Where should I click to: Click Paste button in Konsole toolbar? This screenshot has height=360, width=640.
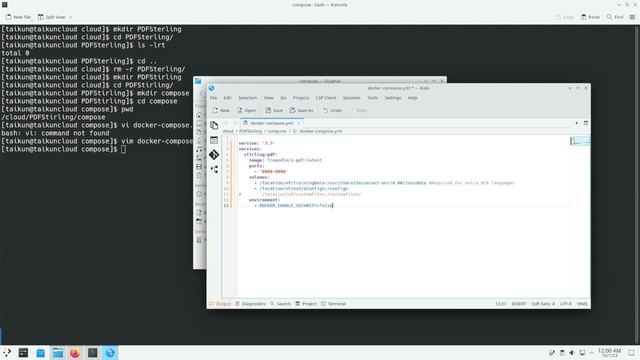click(x=590, y=17)
